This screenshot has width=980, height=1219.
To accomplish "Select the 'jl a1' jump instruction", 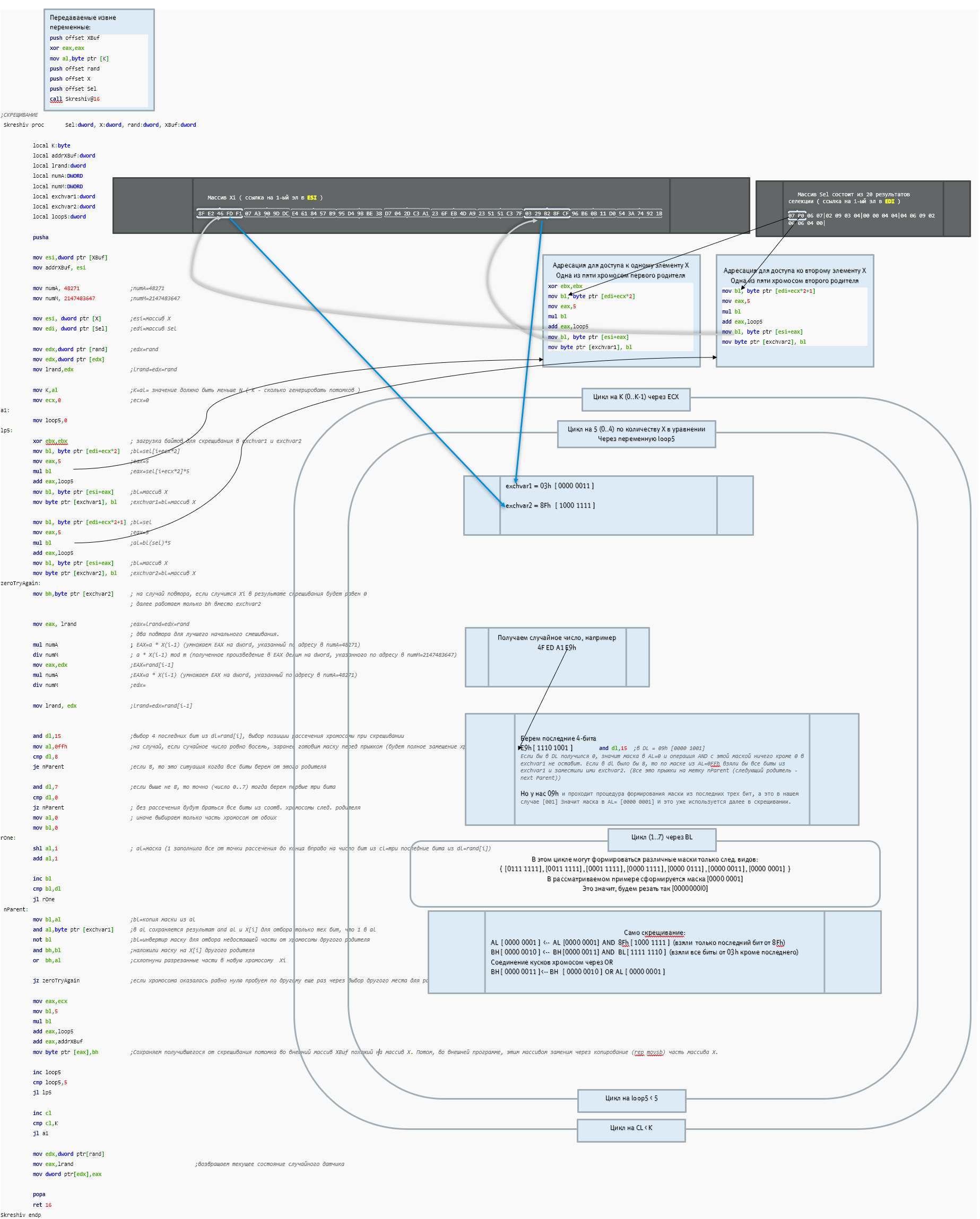I will tap(41, 1134).
